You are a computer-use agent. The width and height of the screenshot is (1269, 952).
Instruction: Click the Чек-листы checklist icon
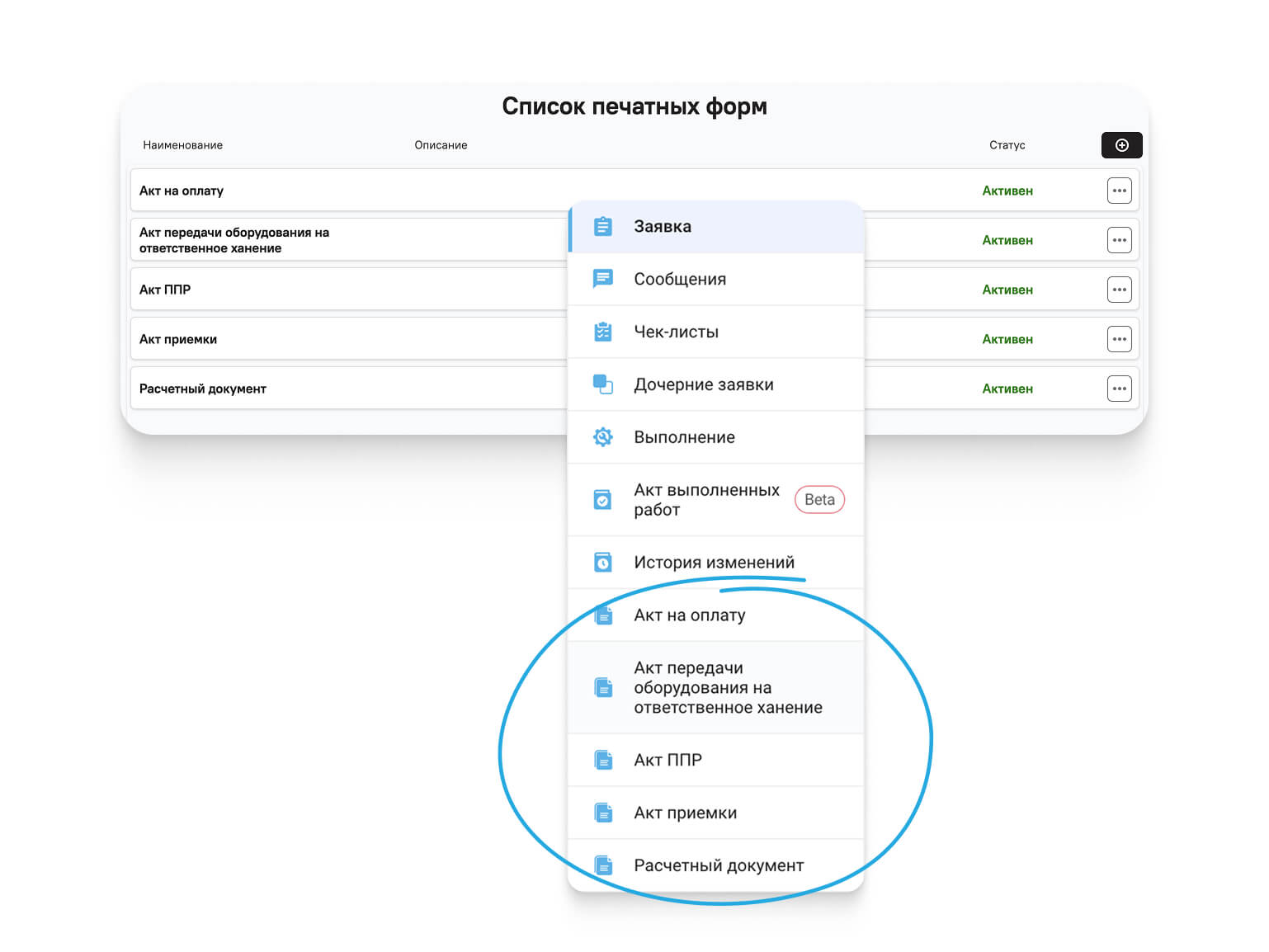pos(603,332)
